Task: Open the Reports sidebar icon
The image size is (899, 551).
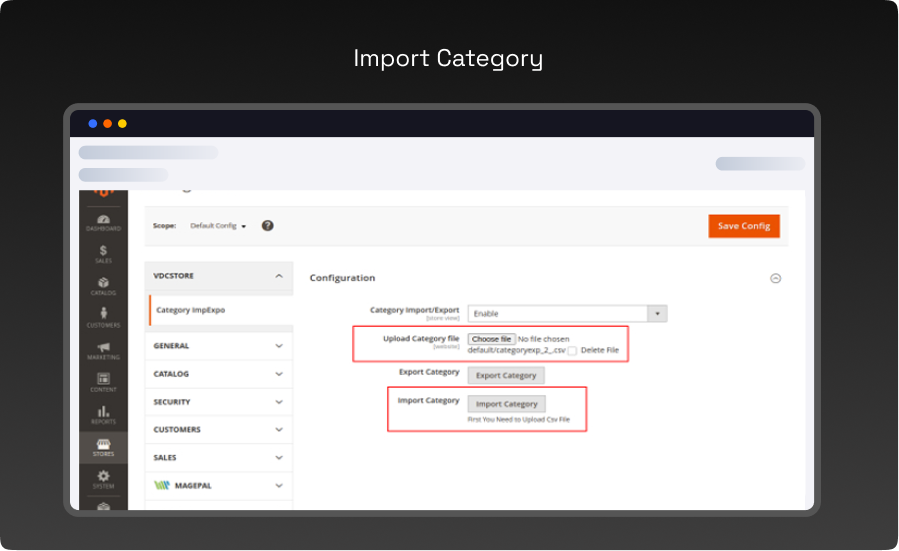Action: pos(103,414)
